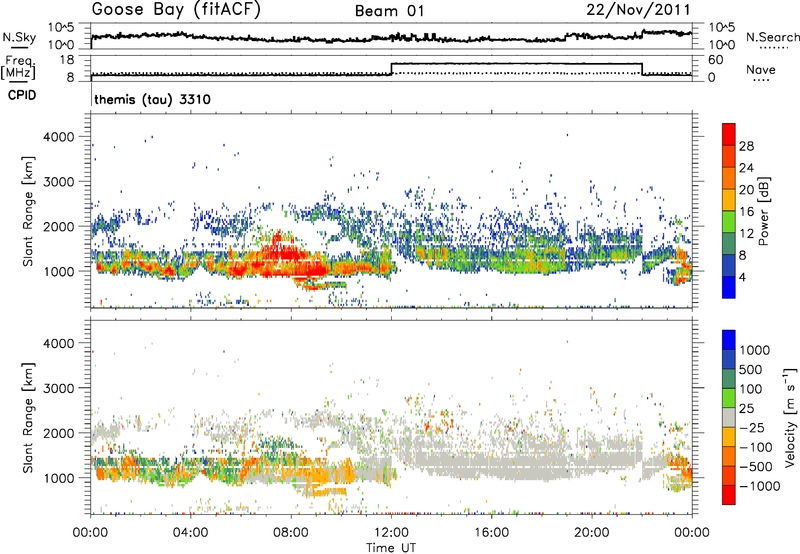Click the "Nave" legend label
The image size is (800, 554).
coord(761,69)
